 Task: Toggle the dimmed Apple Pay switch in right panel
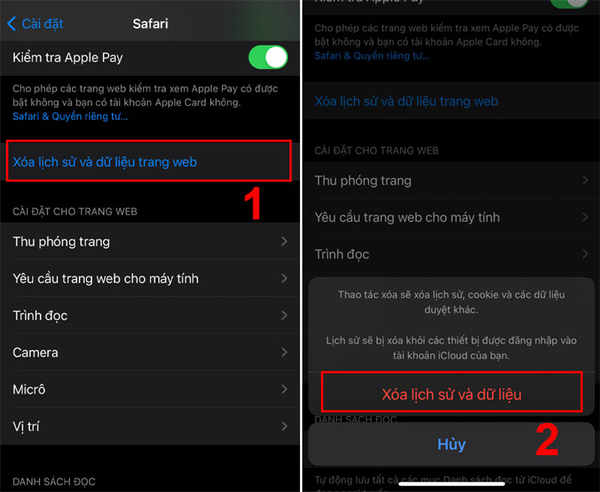click(x=569, y=3)
